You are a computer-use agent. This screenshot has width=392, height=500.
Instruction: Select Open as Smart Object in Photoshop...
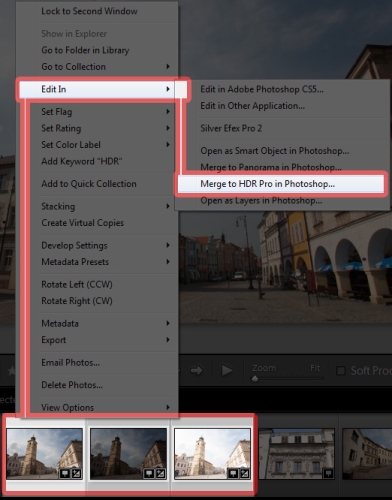coord(275,151)
